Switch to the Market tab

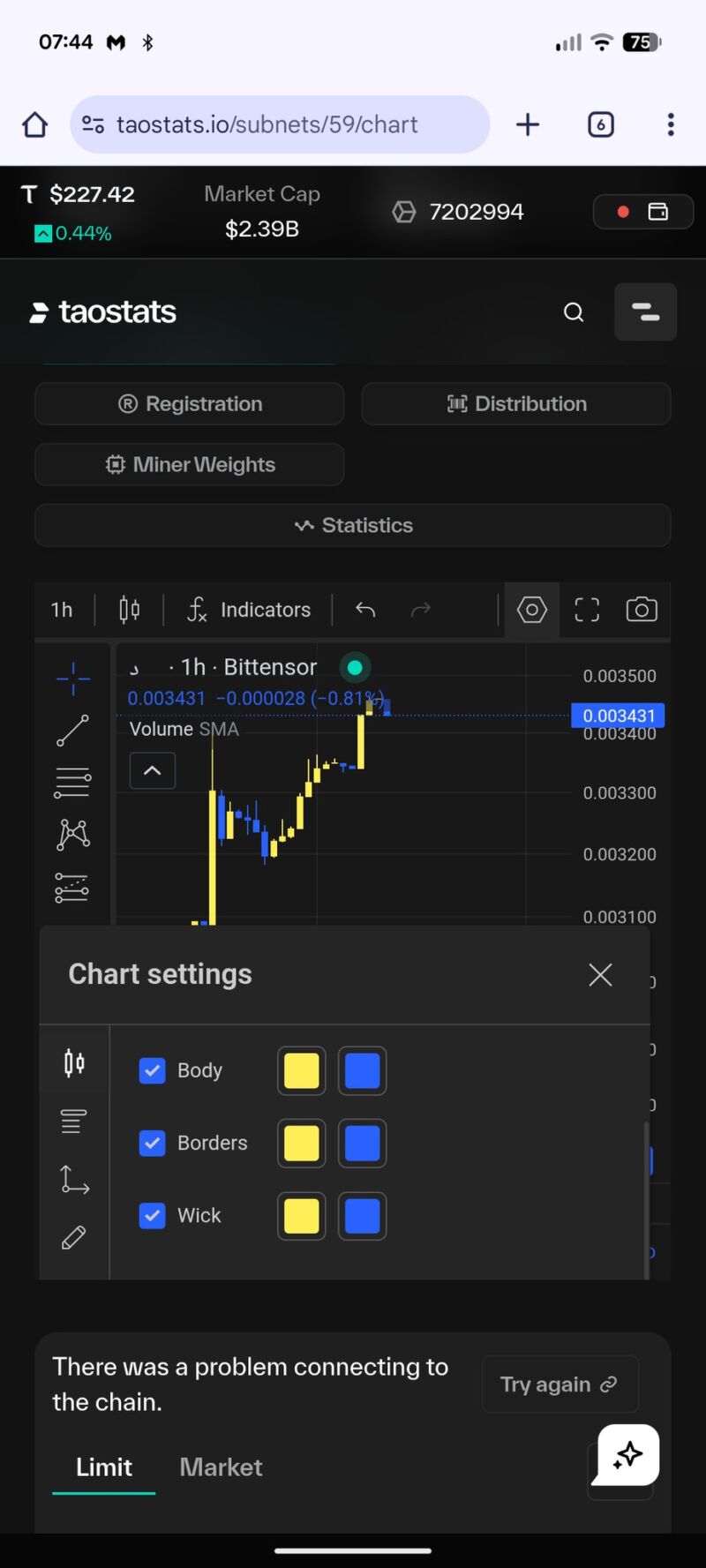221,1467
